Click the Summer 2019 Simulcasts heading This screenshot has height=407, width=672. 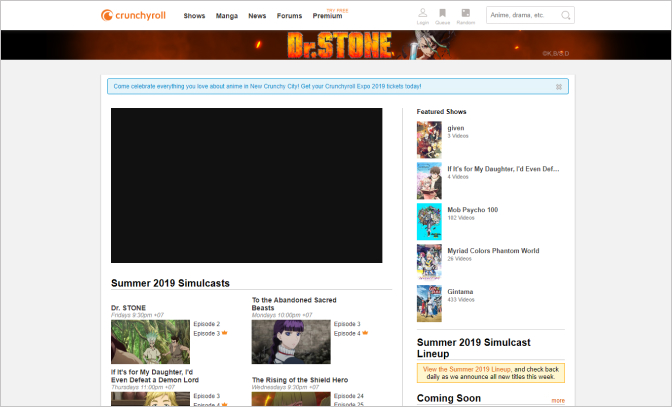point(170,283)
